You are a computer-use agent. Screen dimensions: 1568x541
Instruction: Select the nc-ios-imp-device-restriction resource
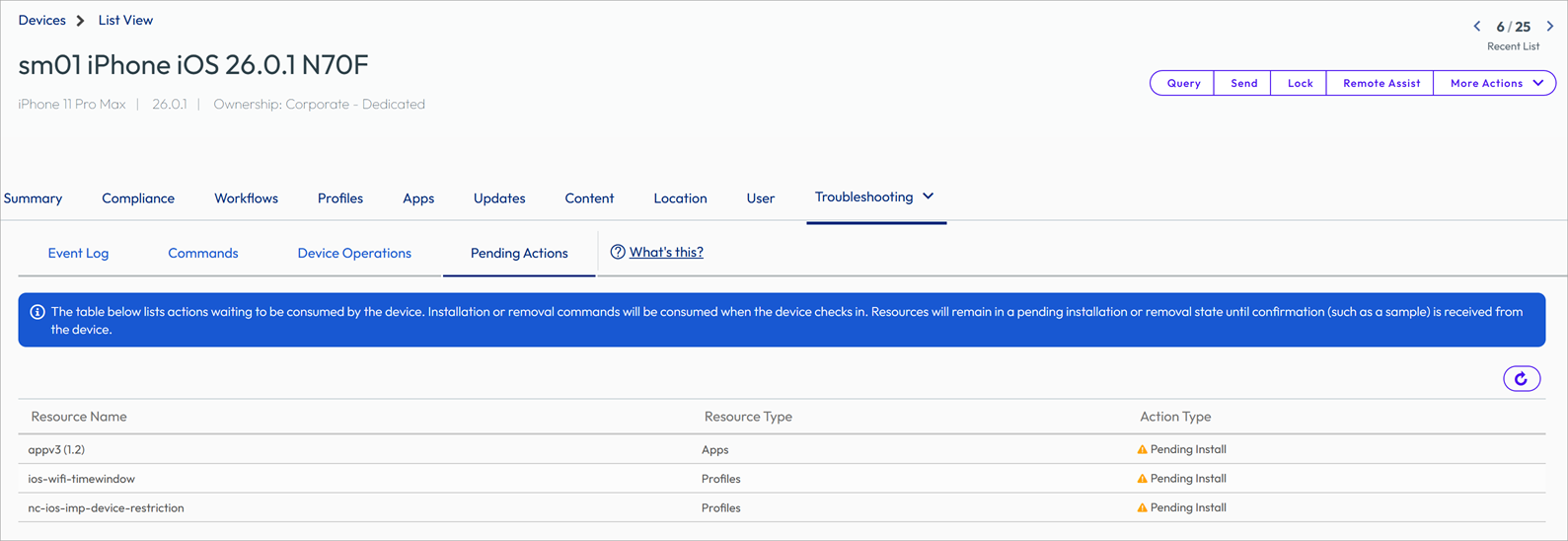click(x=106, y=507)
